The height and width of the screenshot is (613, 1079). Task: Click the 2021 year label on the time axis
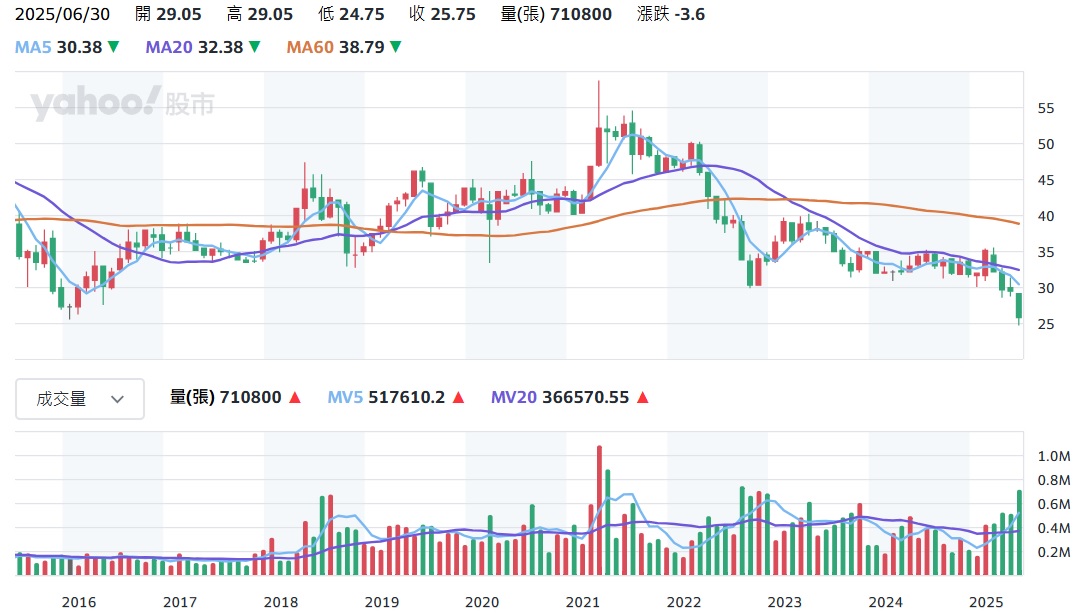click(x=583, y=602)
